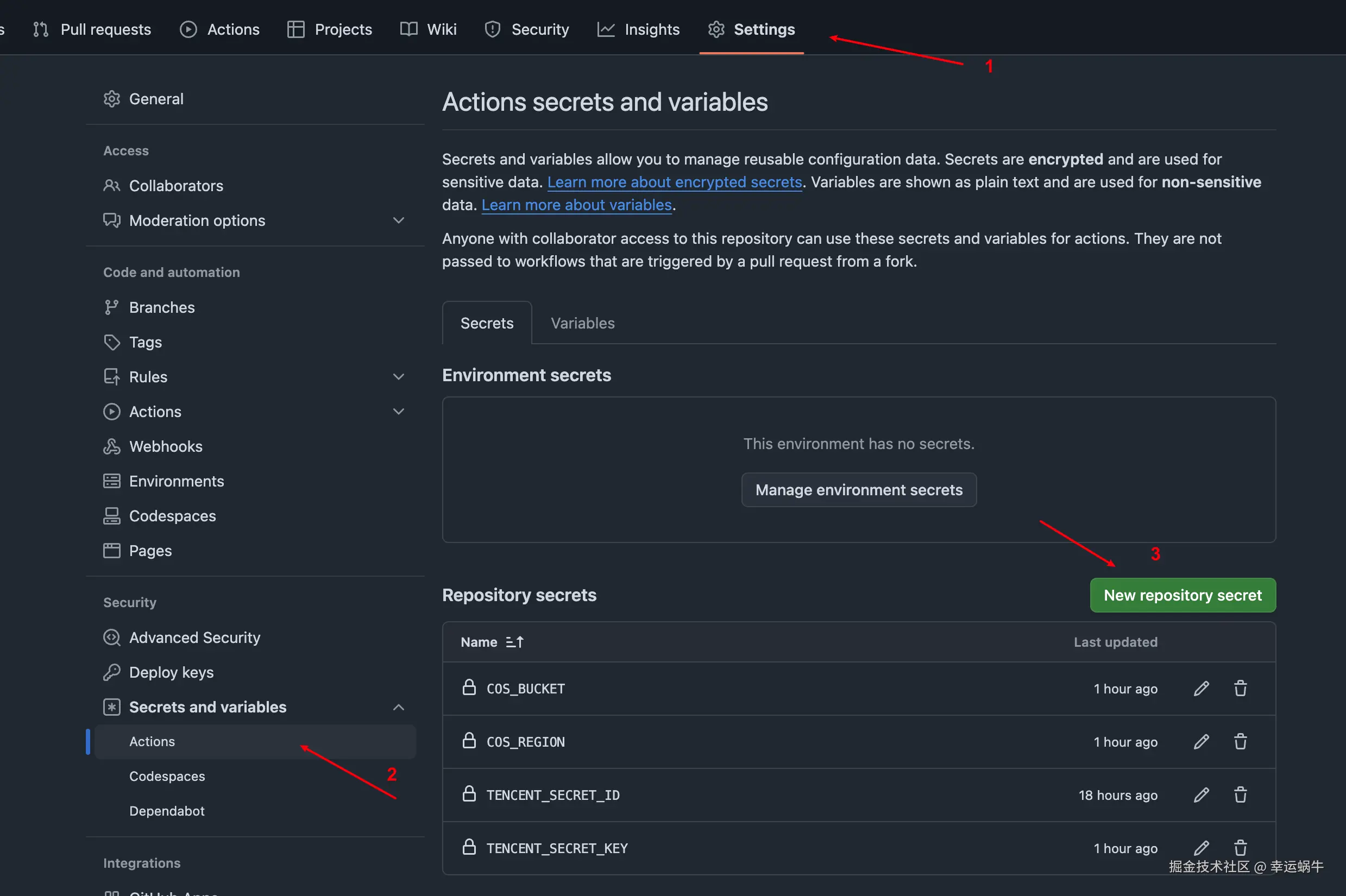Select Dependabot under Secrets and variables
Image resolution: width=1346 pixels, height=896 pixels.
click(167, 811)
